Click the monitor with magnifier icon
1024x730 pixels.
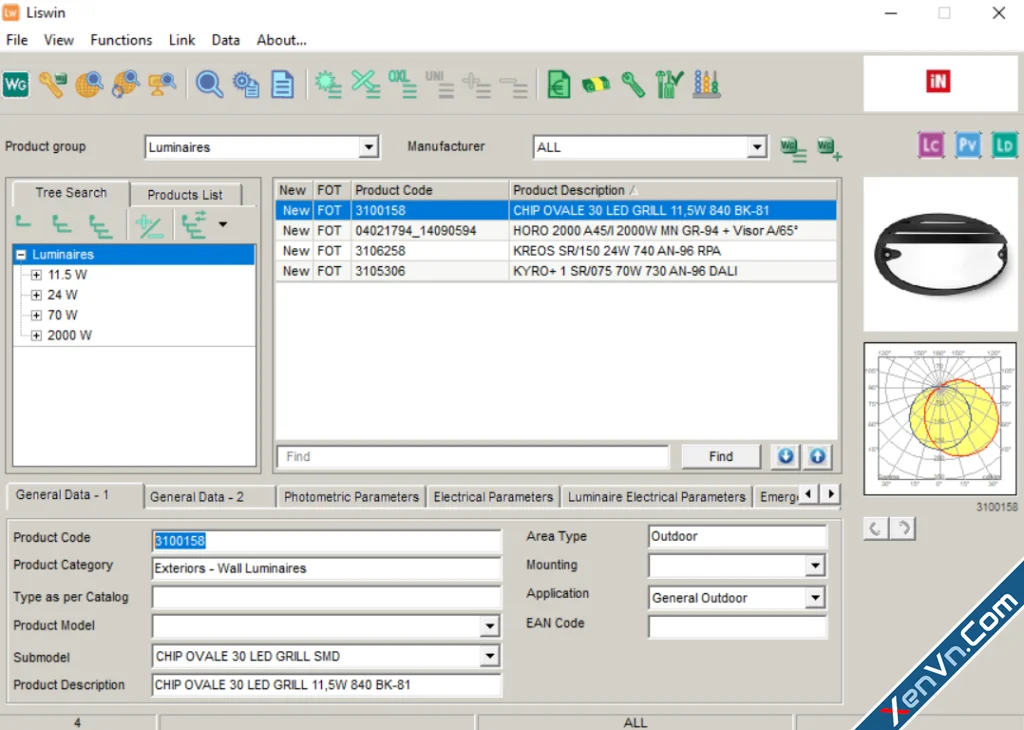(161, 84)
